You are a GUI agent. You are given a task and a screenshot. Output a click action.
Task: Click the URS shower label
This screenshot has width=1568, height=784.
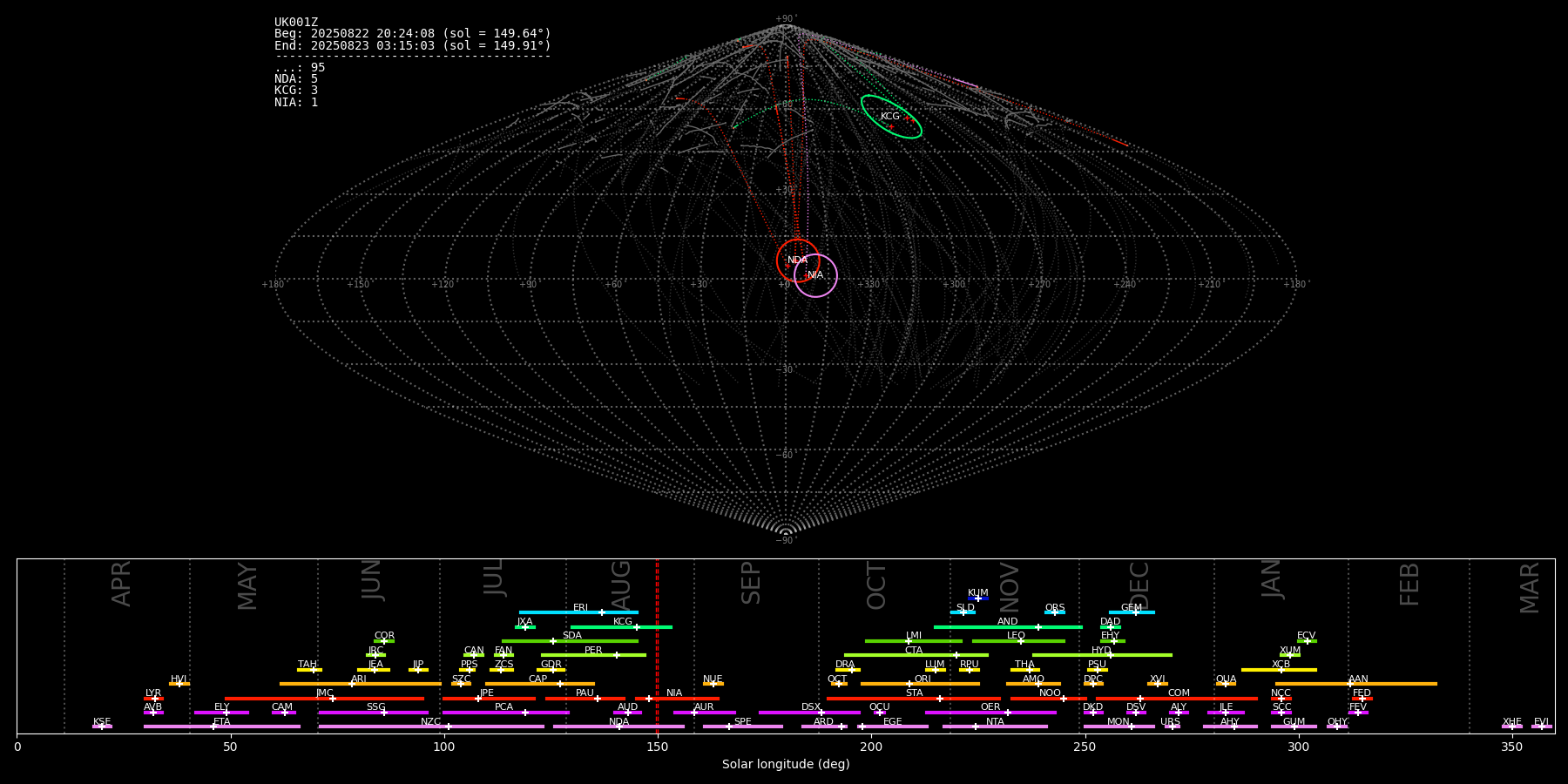(1170, 722)
